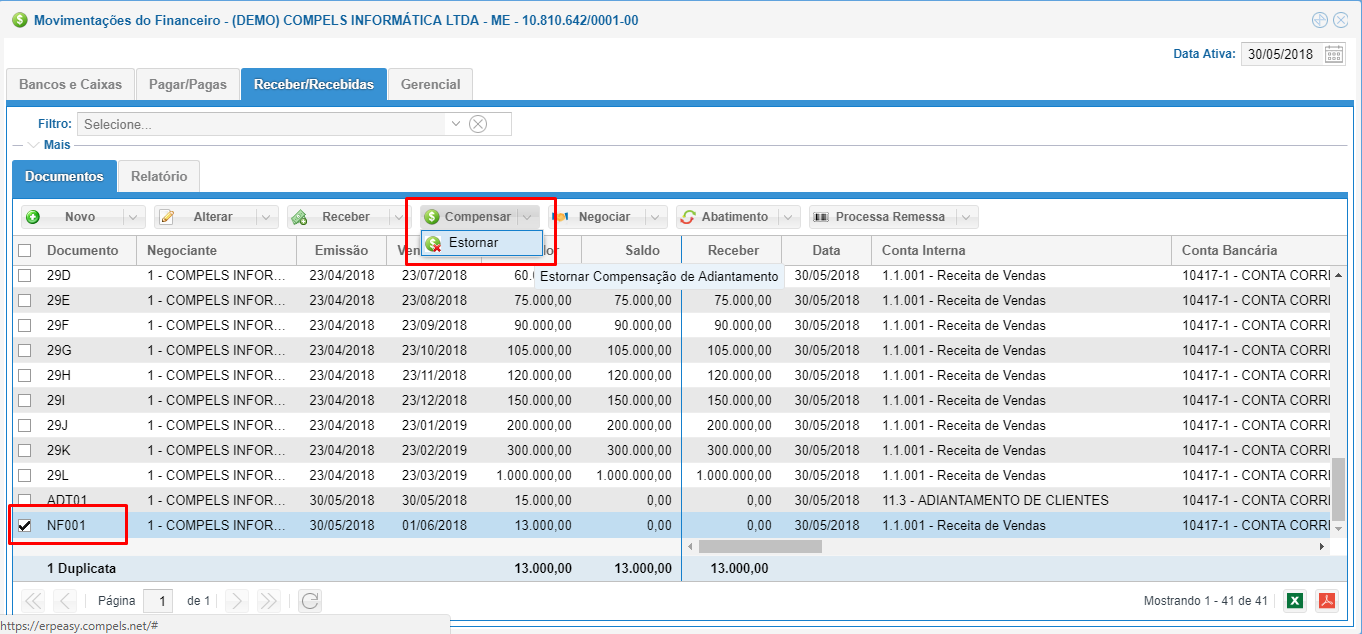Click the horizontal scrollbar right arrow
The image size is (1362, 634).
[x=1322, y=547]
